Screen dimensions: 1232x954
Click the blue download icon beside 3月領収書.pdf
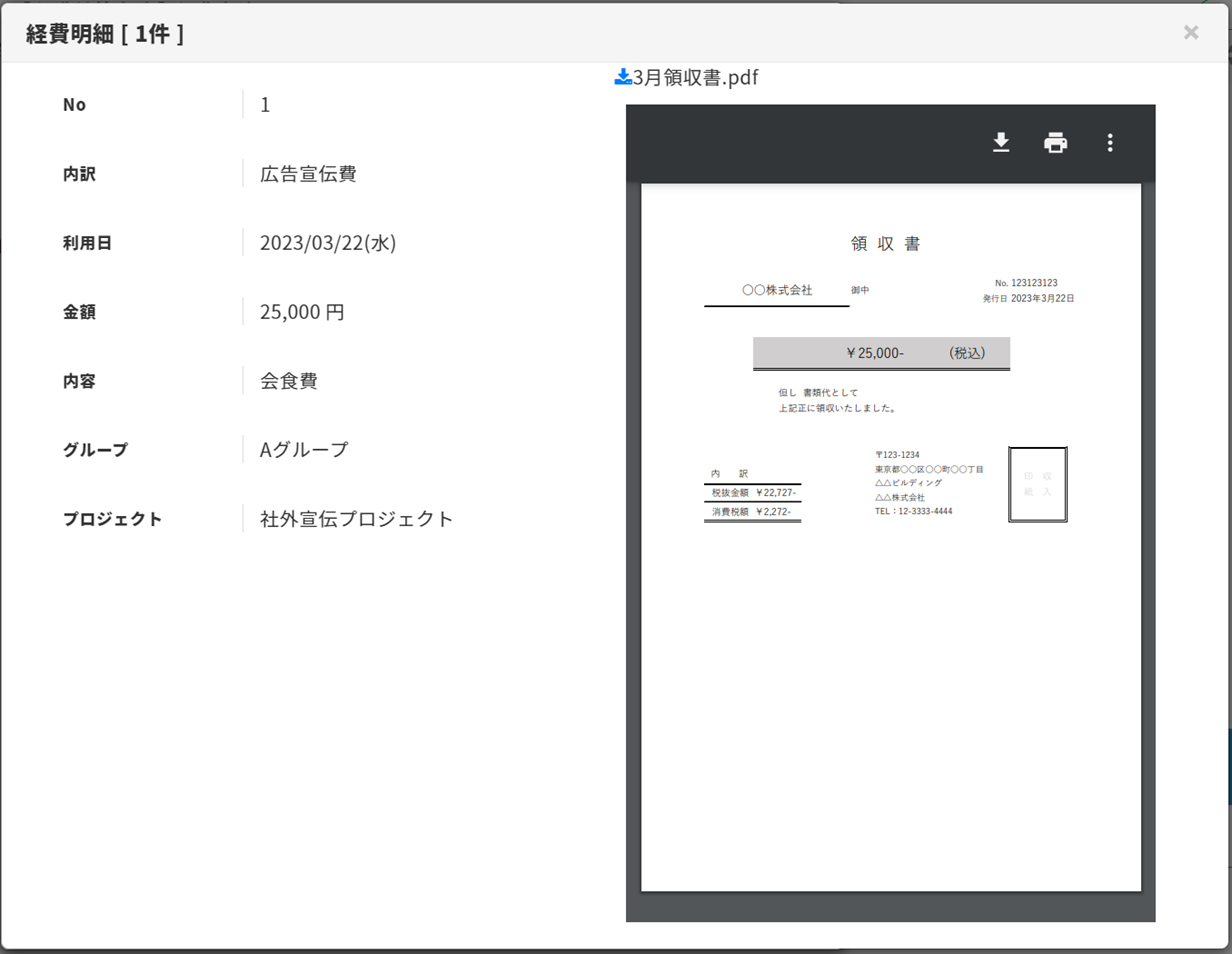(x=622, y=77)
